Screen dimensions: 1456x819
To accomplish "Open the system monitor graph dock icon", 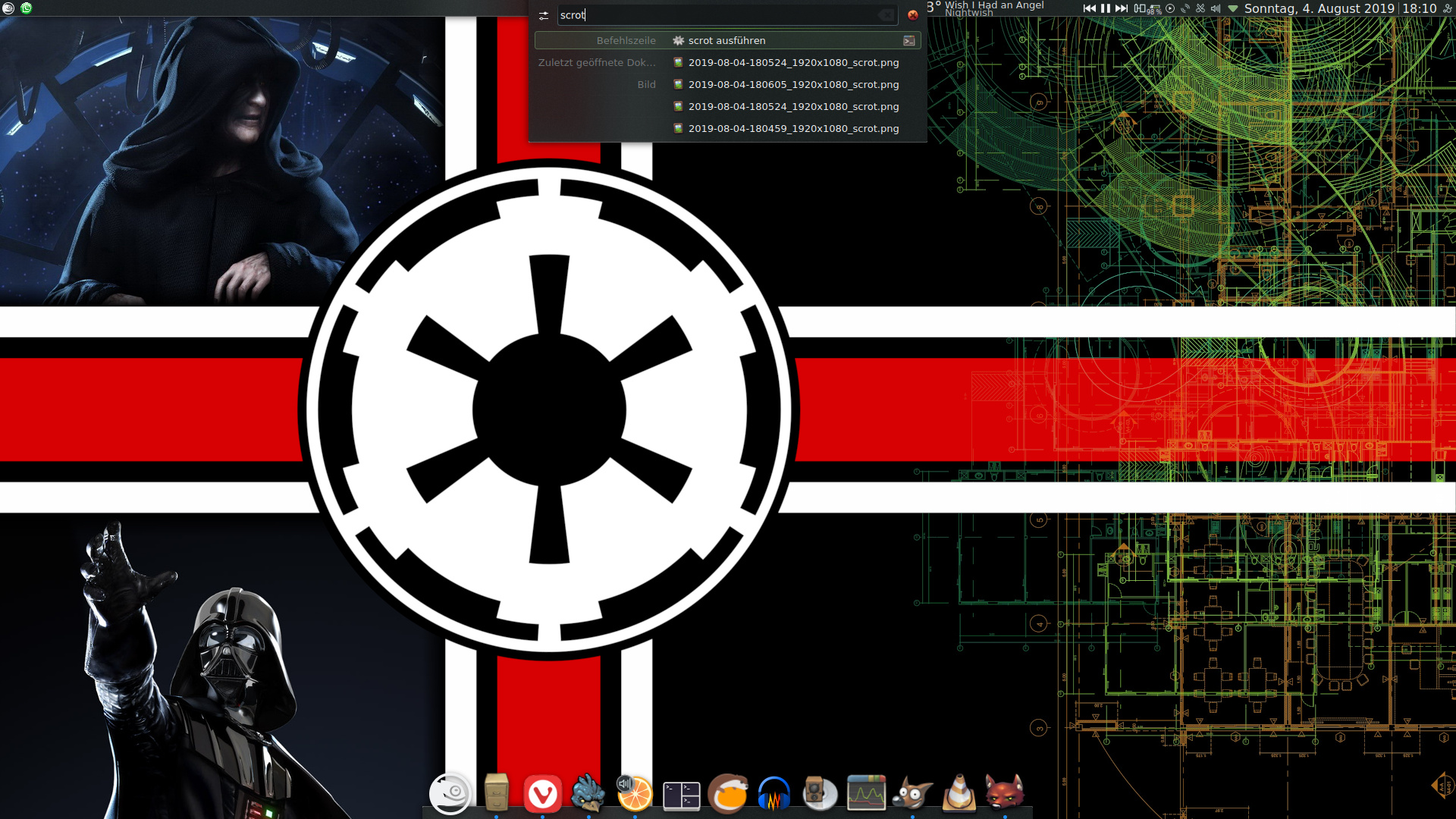I will (866, 794).
